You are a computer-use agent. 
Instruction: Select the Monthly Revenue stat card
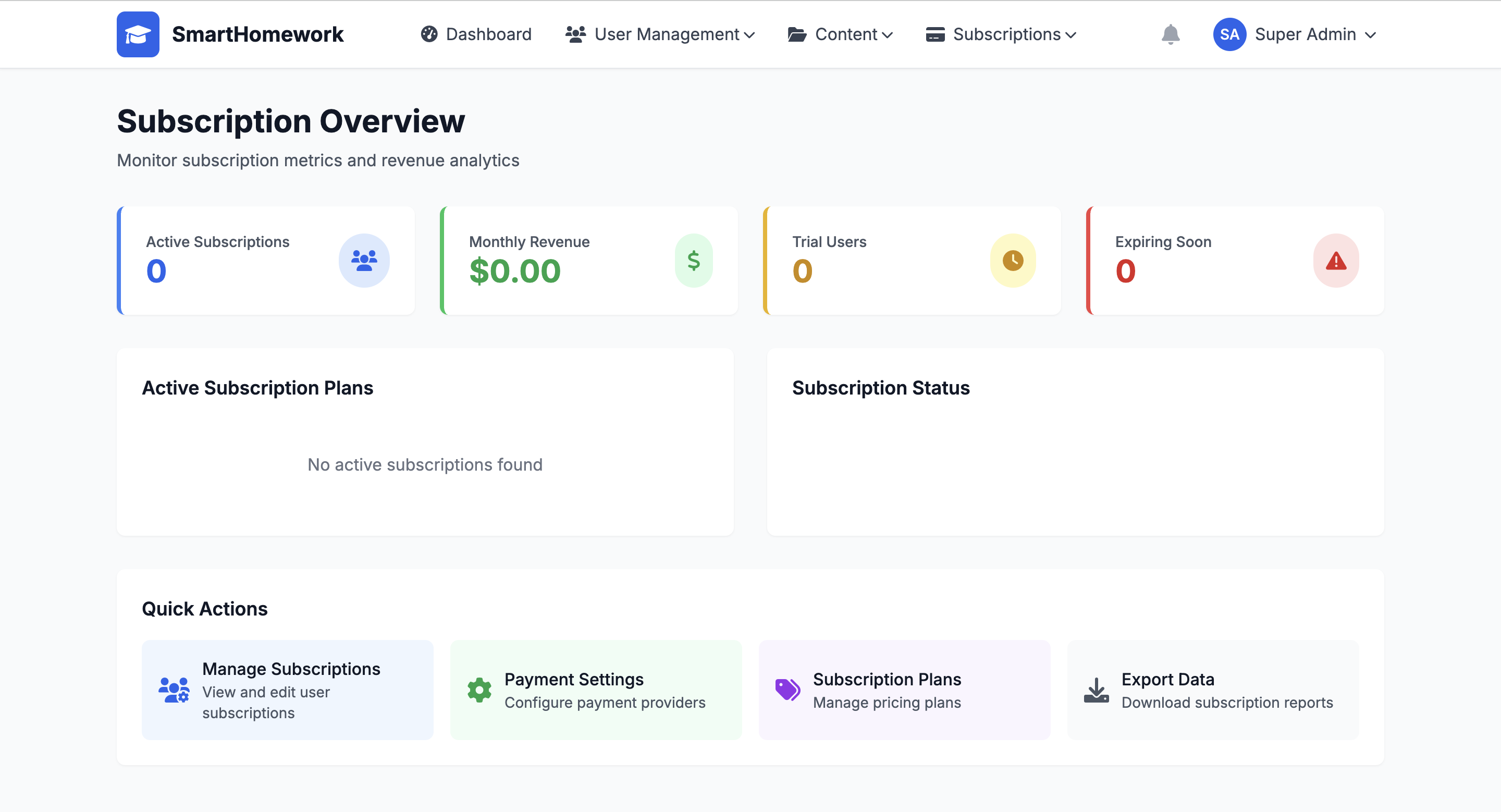point(588,261)
